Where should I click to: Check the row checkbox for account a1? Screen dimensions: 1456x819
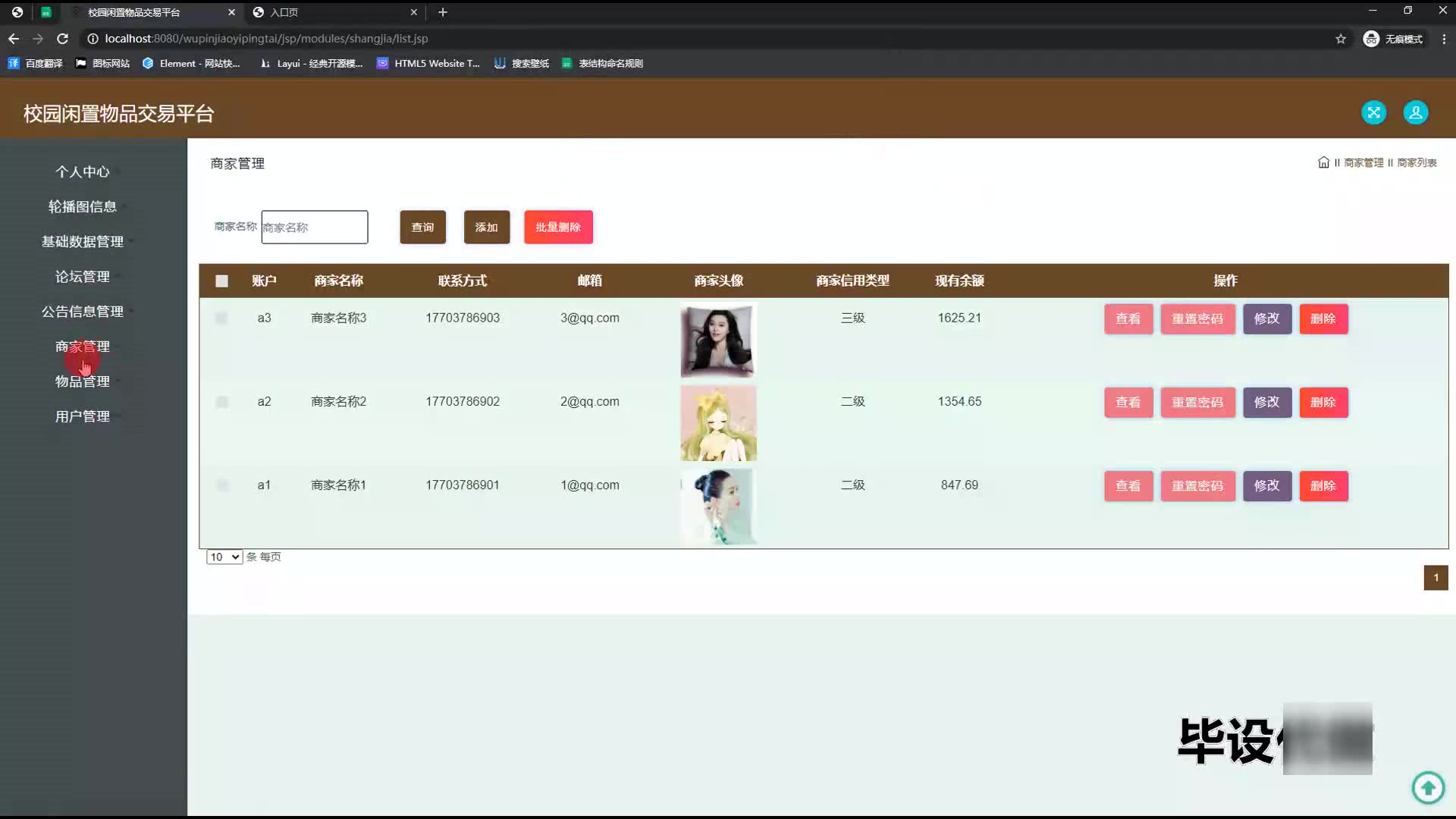coord(221,485)
